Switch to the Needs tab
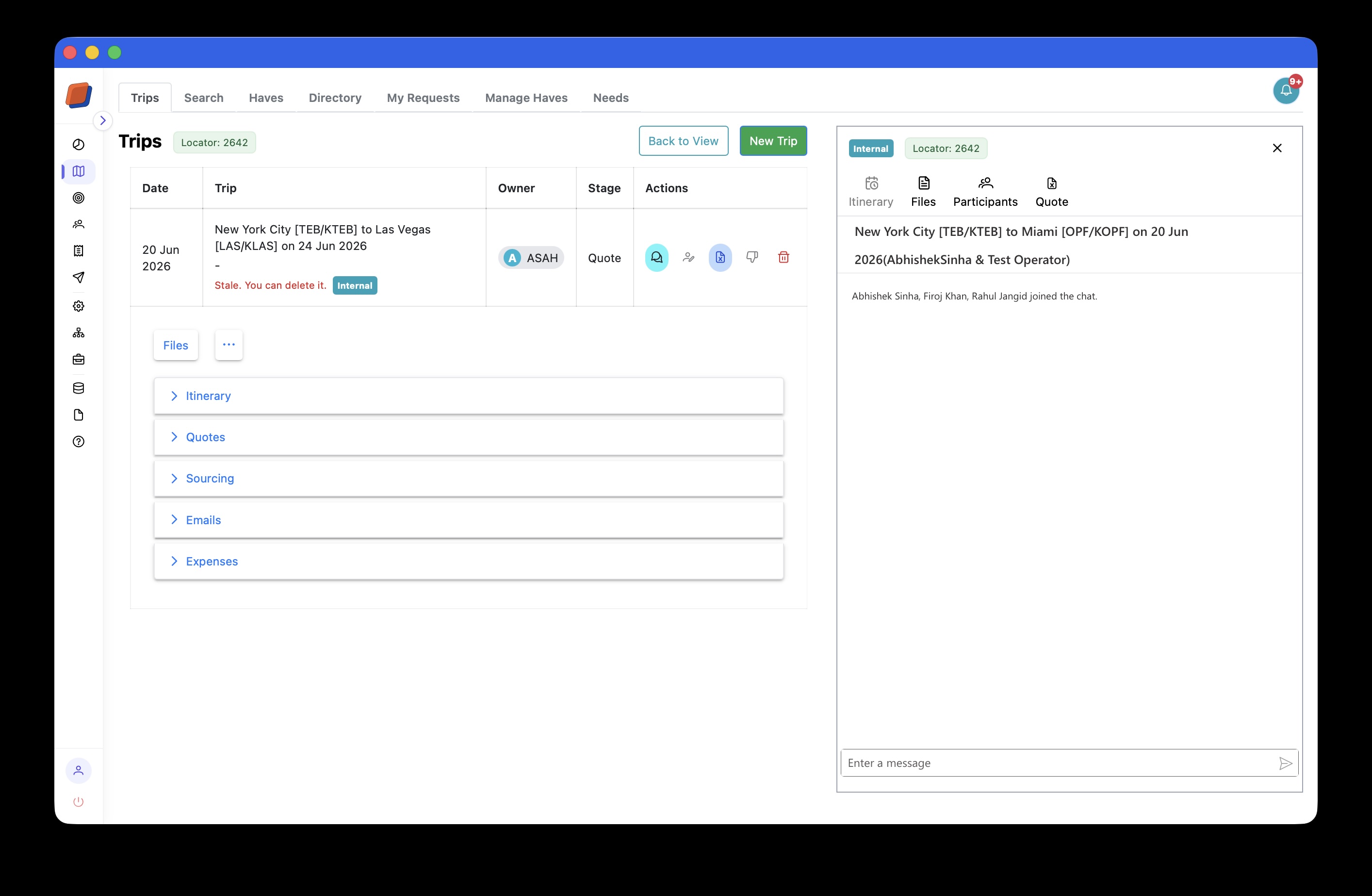Screen dimensions: 1372x896 pos(610,98)
